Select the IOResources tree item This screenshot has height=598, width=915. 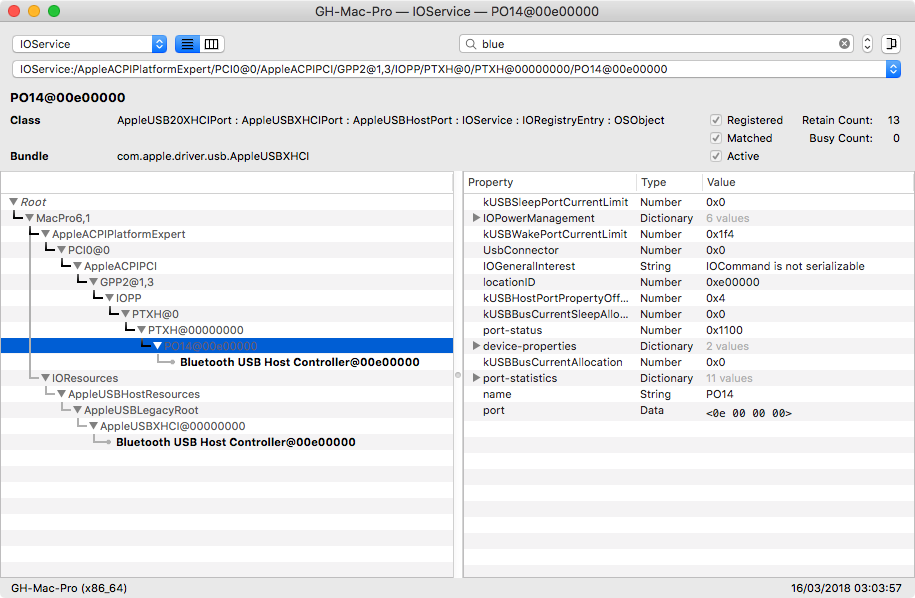pyautogui.click(x=85, y=378)
